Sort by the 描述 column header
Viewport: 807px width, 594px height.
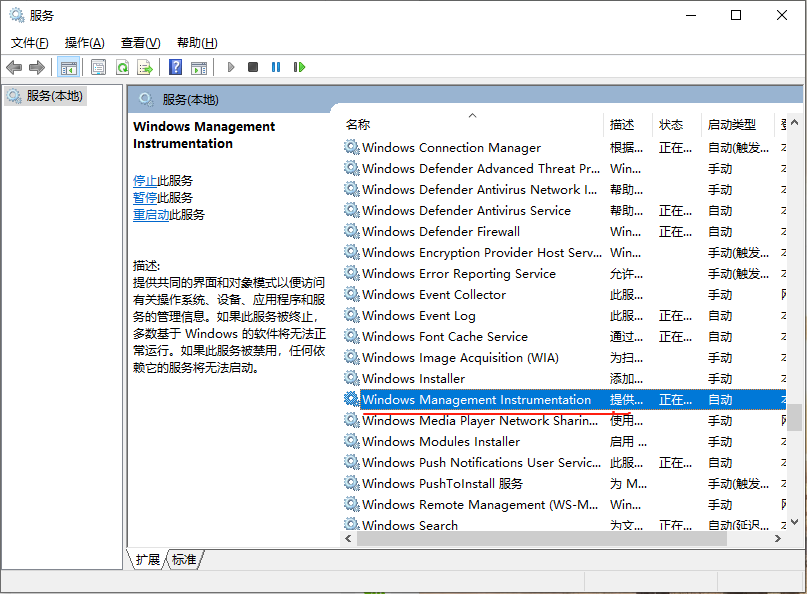[627, 125]
